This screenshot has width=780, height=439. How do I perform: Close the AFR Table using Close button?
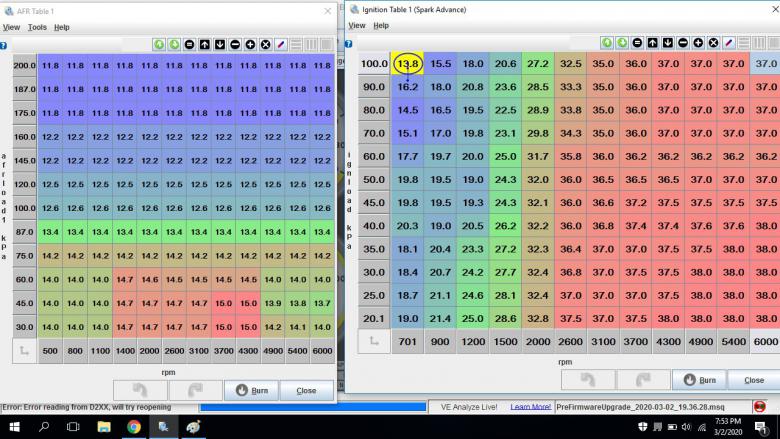pyautogui.click(x=306, y=390)
